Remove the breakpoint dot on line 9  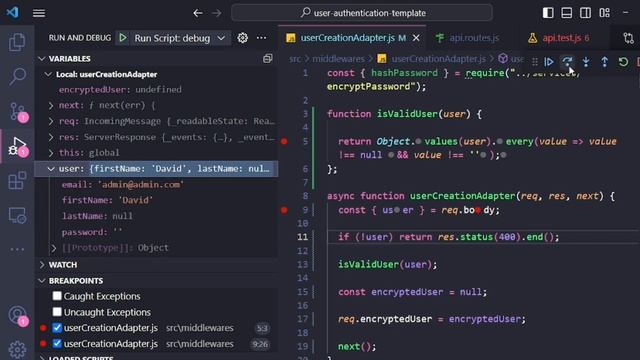284,210
